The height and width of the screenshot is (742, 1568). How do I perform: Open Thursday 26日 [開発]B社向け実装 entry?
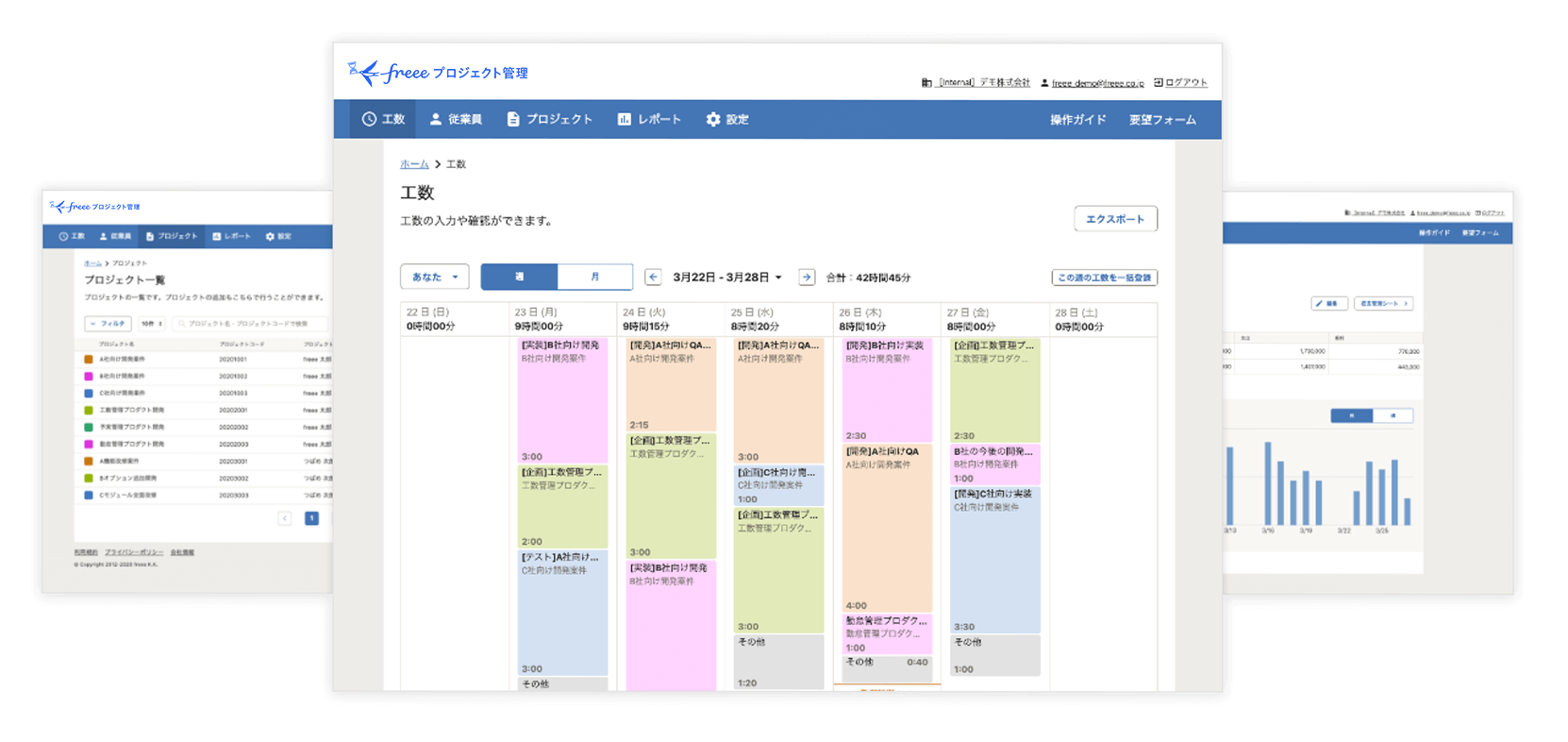[x=887, y=390]
